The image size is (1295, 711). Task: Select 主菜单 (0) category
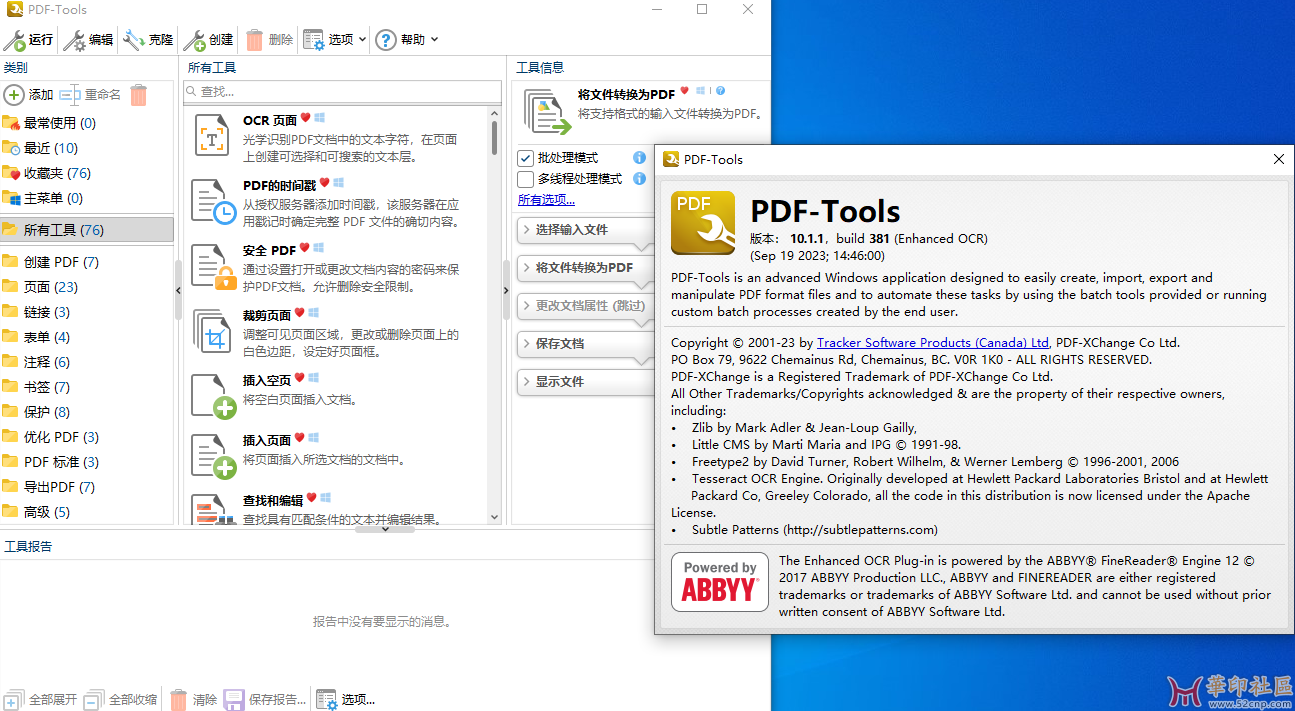(87, 198)
